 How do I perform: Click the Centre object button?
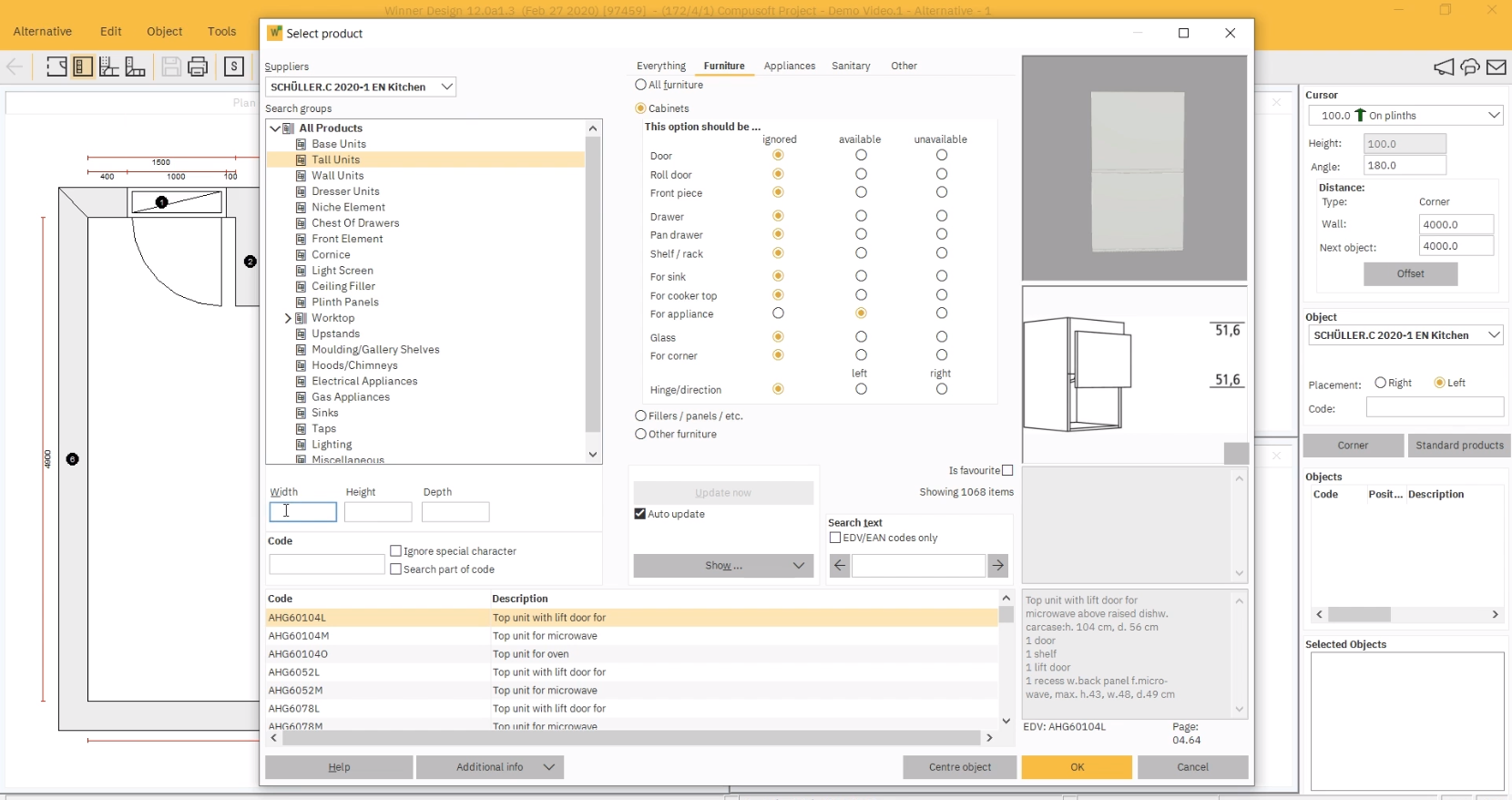click(960, 767)
